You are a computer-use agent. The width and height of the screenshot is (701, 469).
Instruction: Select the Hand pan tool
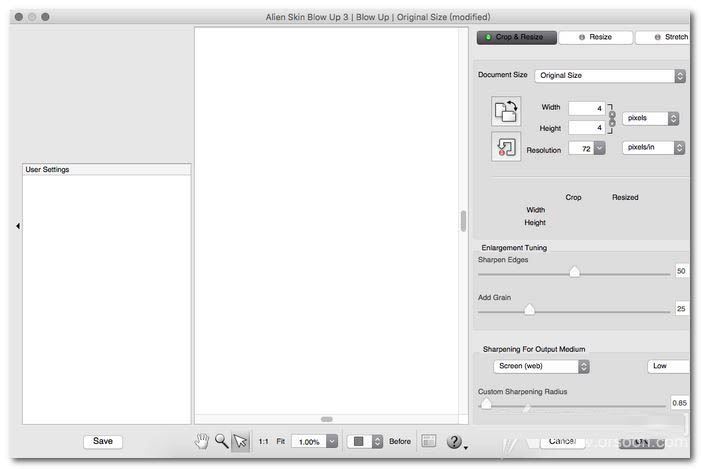(202, 441)
